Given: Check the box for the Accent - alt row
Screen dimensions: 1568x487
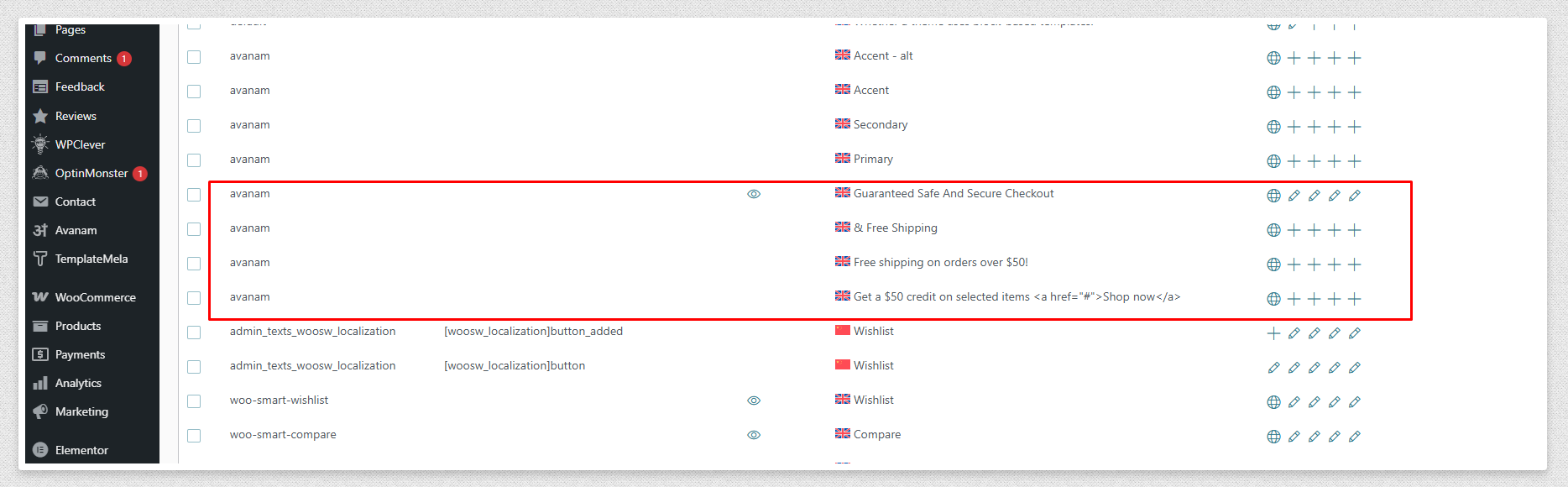Looking at the screenshot, I should [194, 57].
